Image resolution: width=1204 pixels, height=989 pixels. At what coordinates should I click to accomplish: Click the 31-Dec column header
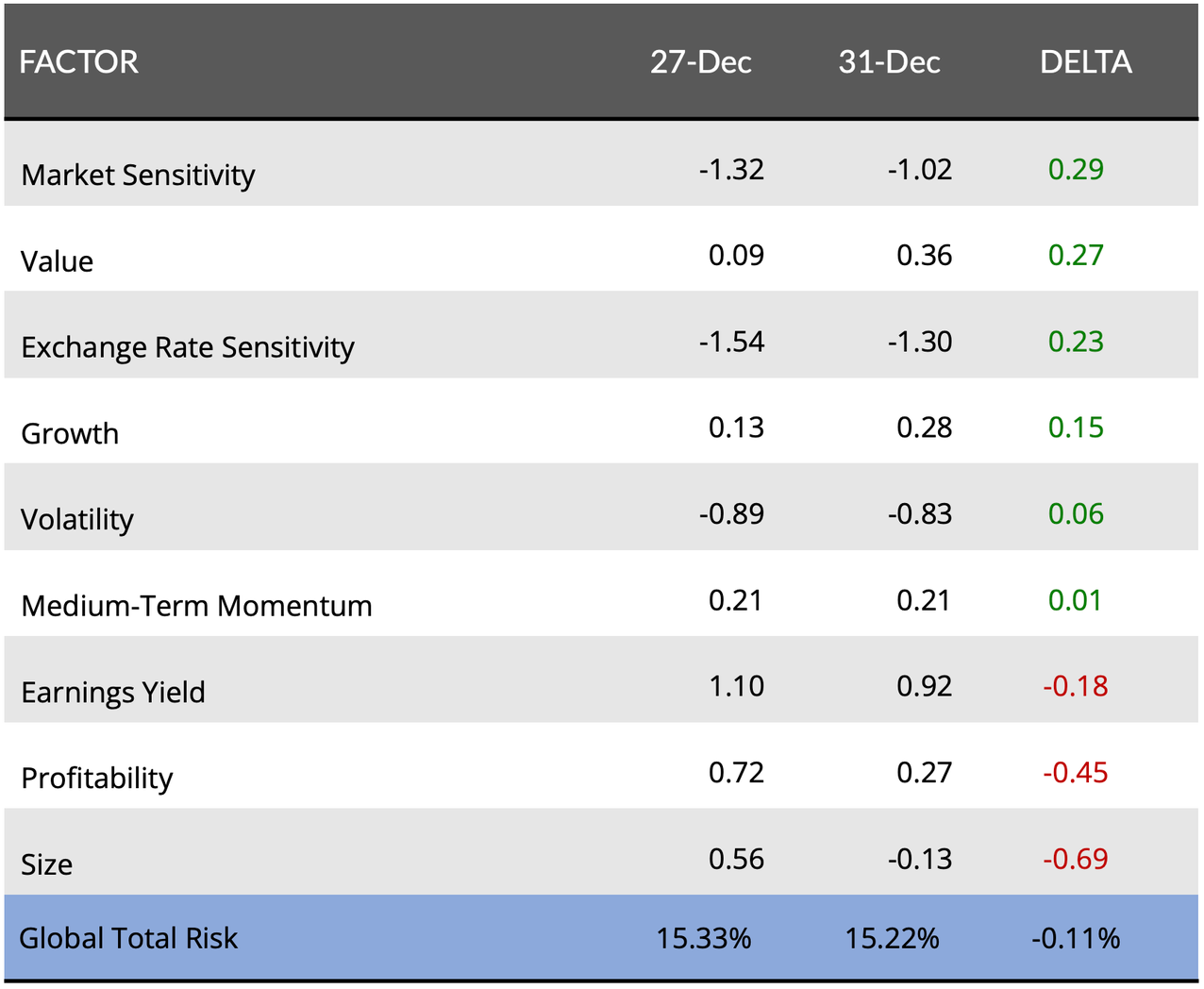point(889,62)
